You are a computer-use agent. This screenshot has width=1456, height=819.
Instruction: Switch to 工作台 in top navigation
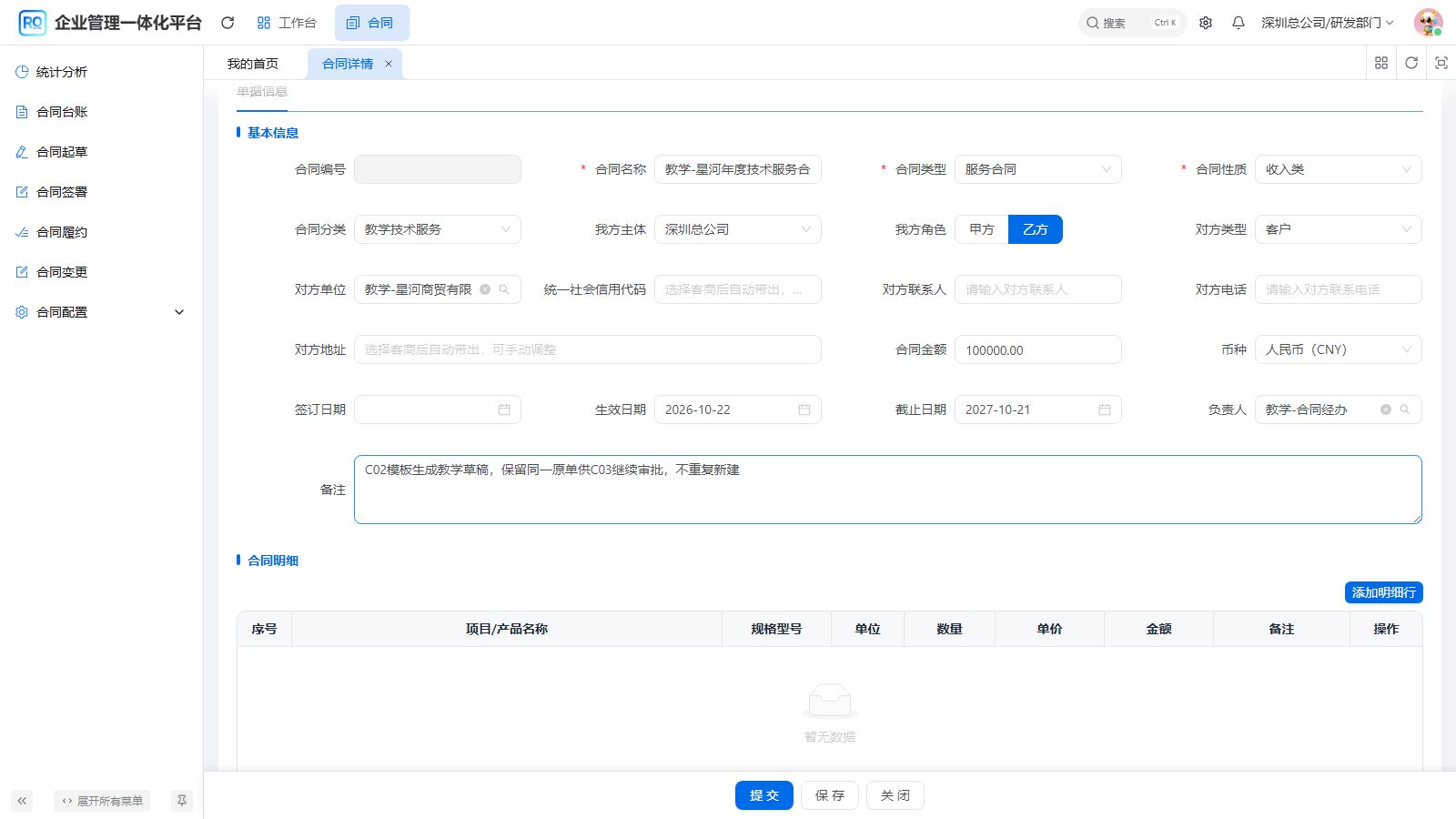[287, 23]
